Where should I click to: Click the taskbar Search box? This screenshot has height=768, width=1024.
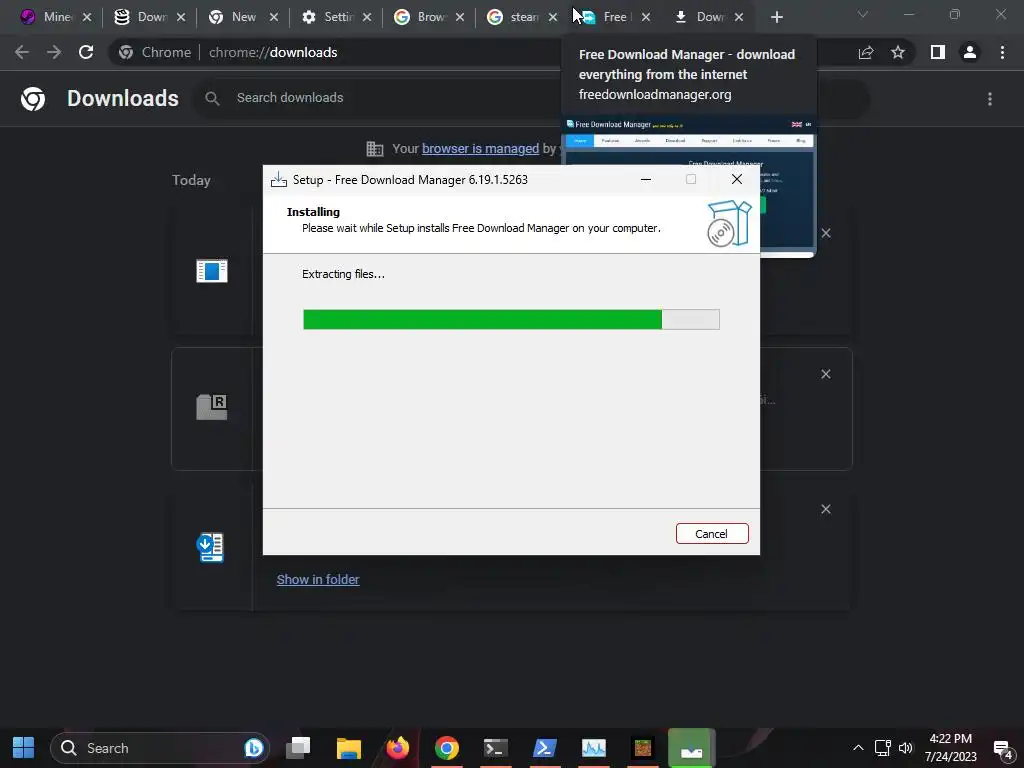click(160, 748)
